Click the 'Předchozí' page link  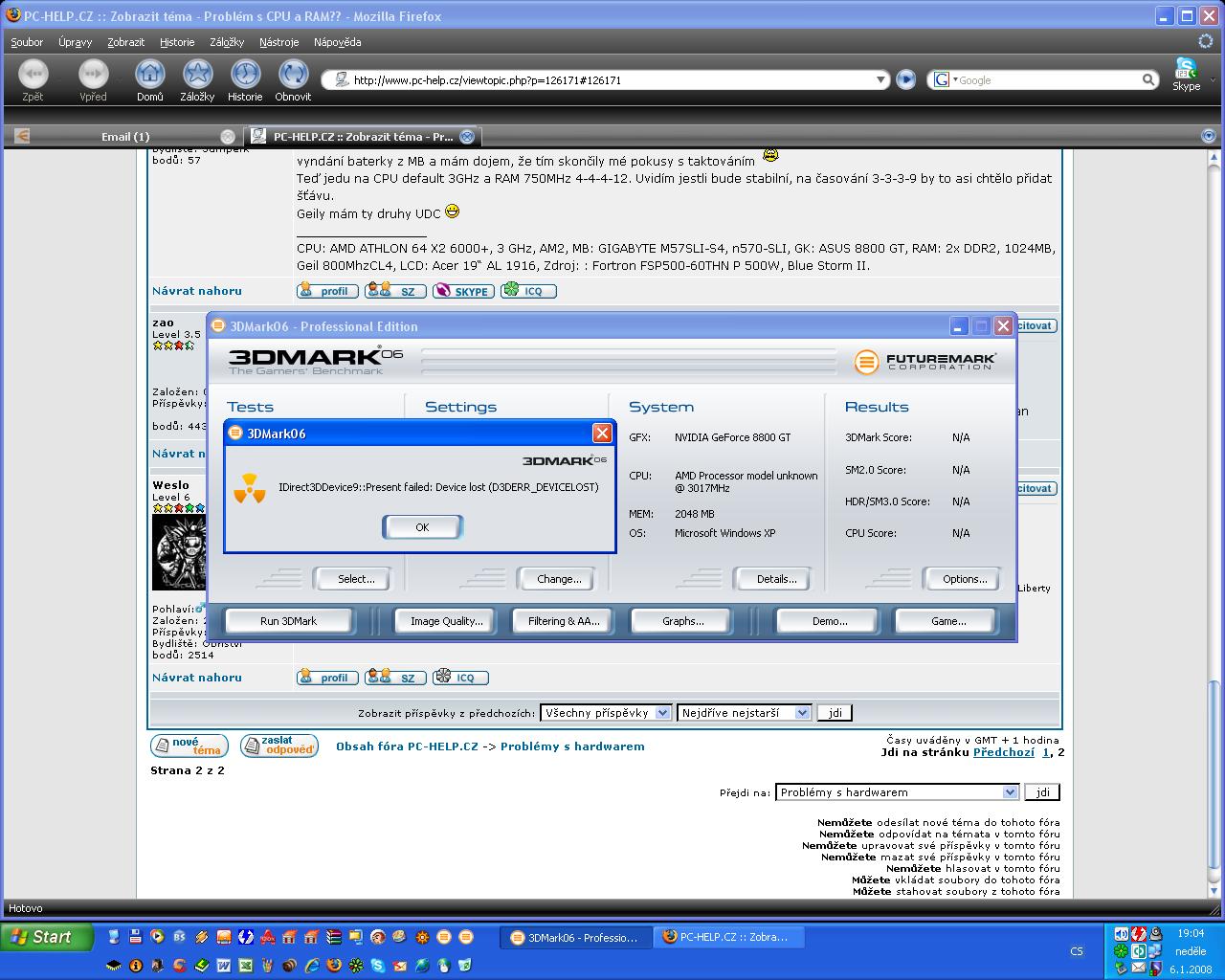click(x=1003, y=752)
